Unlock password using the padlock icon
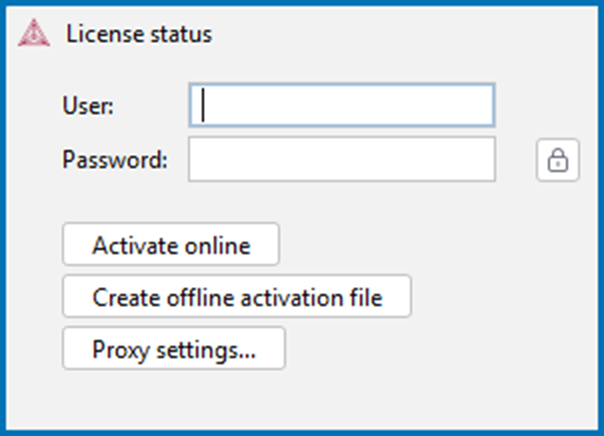Screen dimensions: 604x436 coord(558,160)
